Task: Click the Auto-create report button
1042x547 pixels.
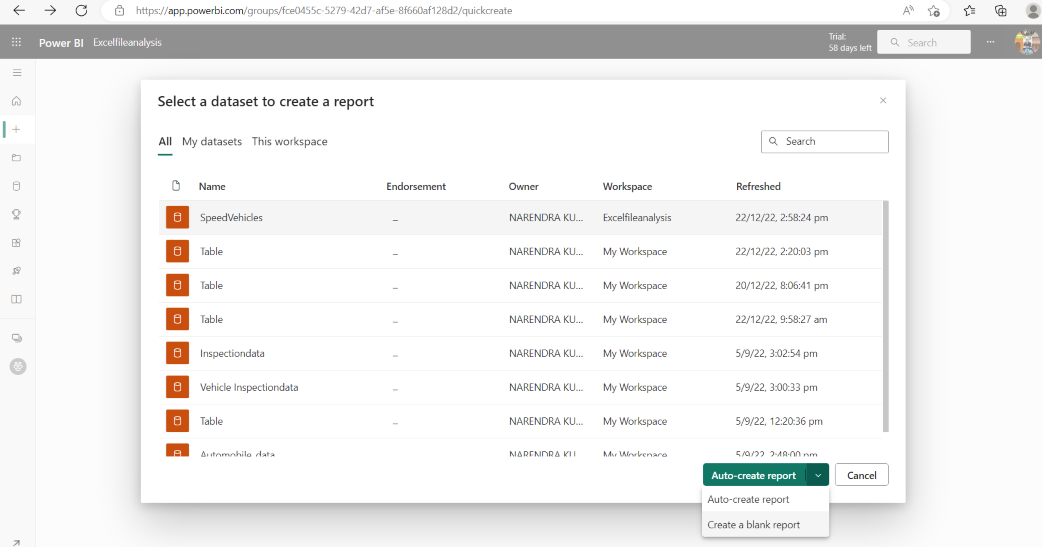Action: (x=754, y=475)
